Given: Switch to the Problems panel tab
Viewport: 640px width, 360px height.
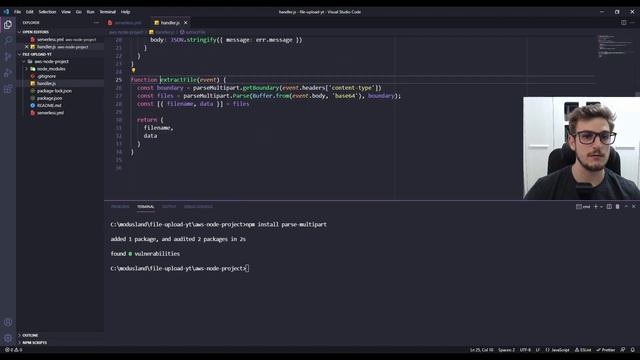Looking at the screenshot, I should 120,207.
